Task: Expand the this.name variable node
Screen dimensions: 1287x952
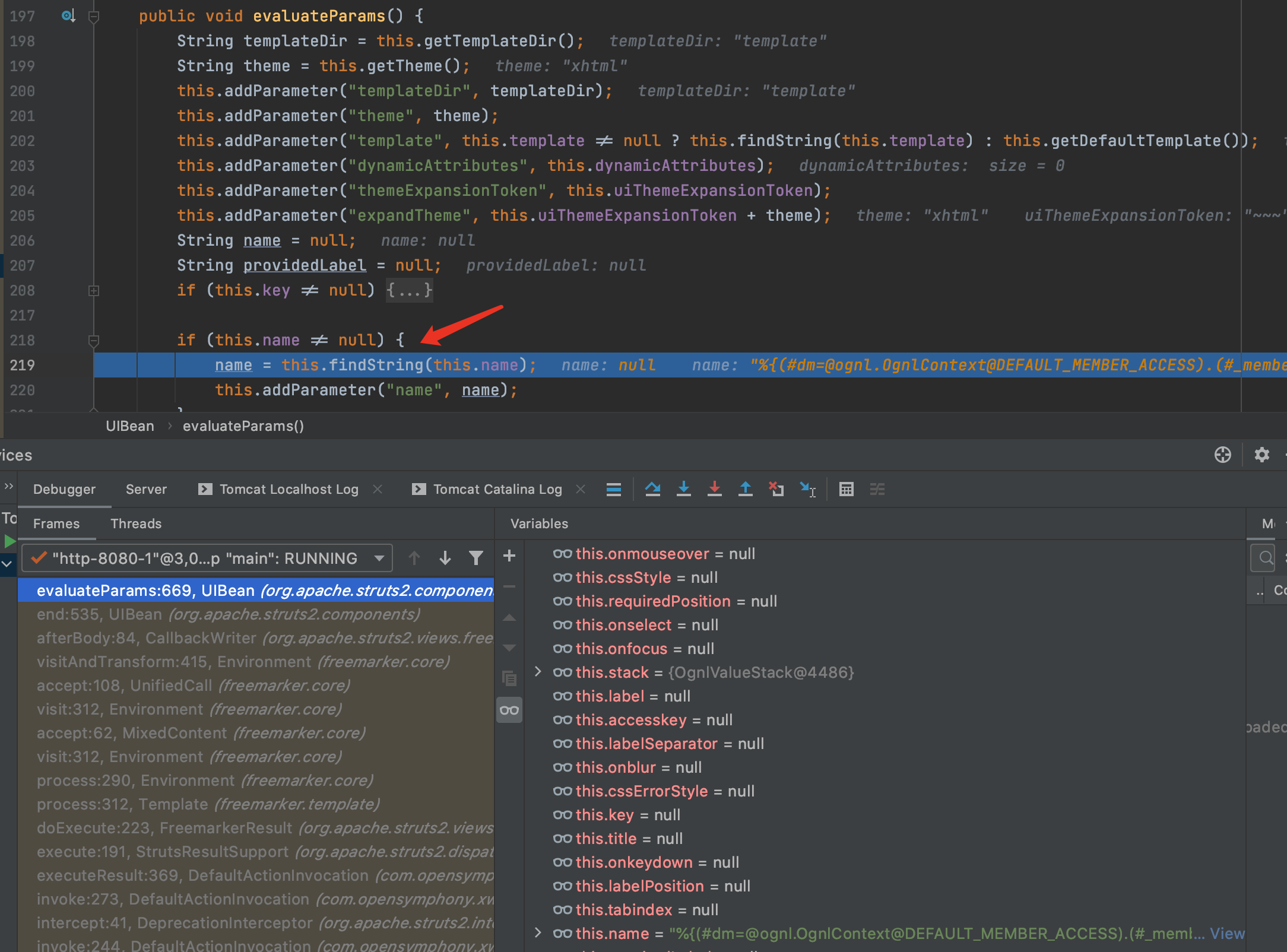Action: pos(538,933)
